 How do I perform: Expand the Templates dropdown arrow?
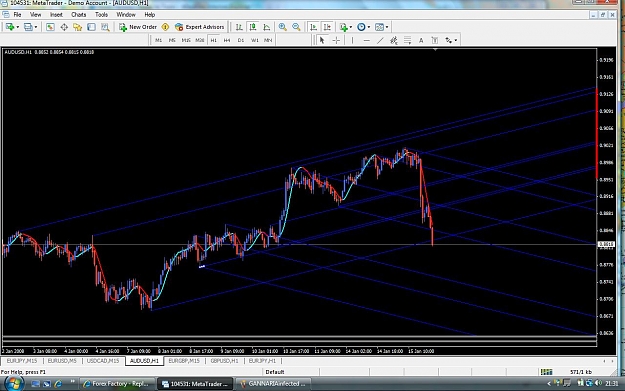coord(387,27)
